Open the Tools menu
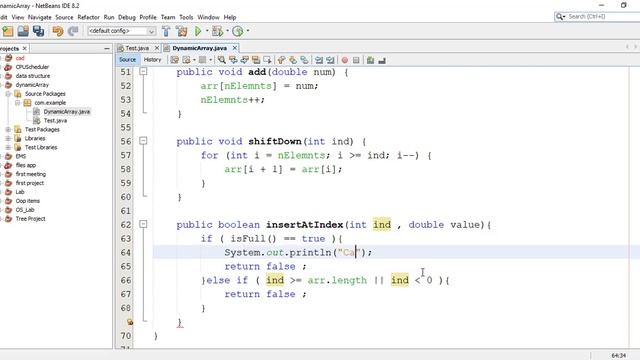 tap(186, 17)
